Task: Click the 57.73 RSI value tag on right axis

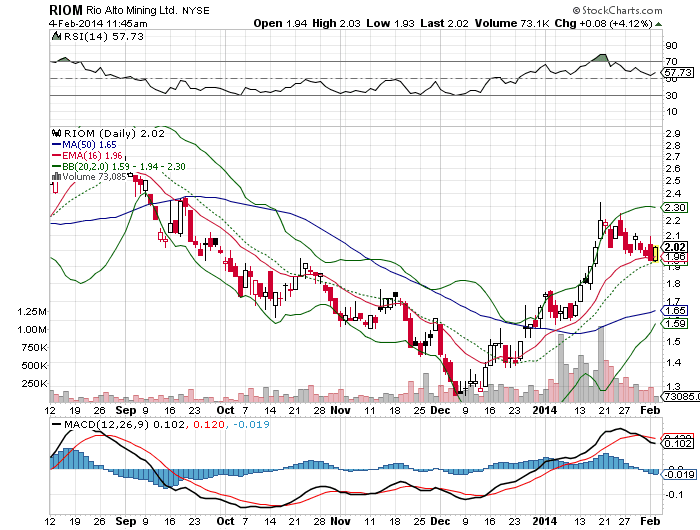Action: click(678, 72)
